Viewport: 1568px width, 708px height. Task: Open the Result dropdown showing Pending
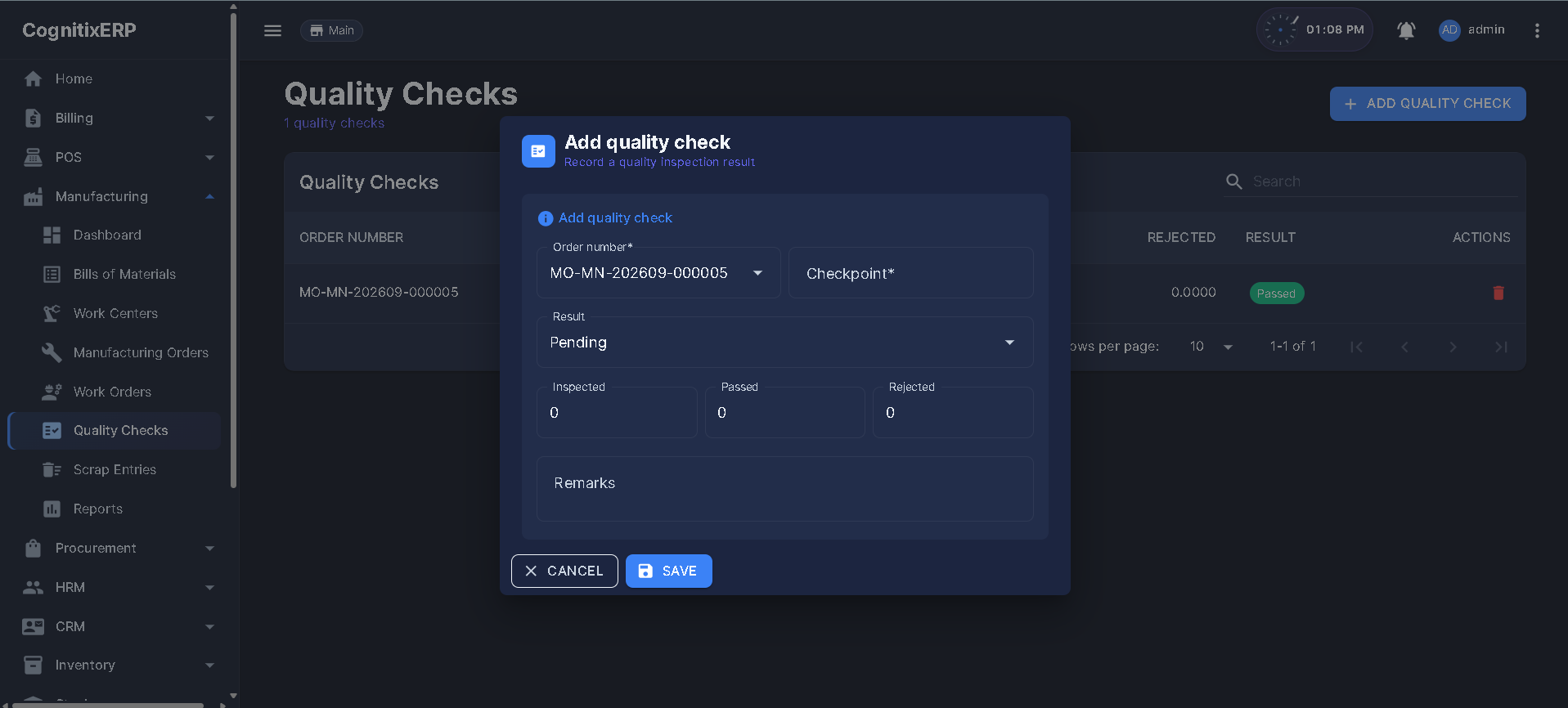pyautogui.click(x=784, y=343)
